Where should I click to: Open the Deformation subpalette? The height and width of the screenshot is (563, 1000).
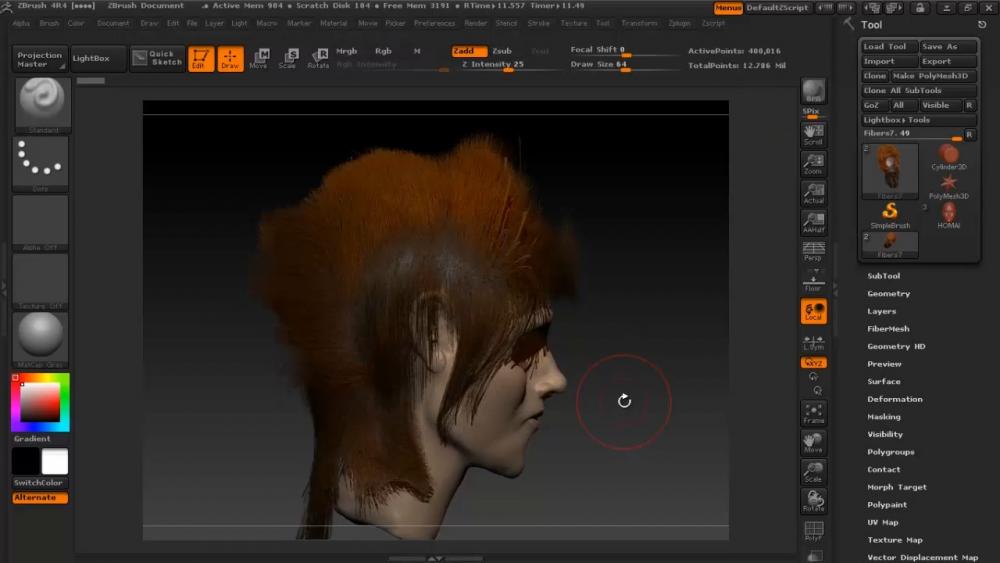[894, 399]
